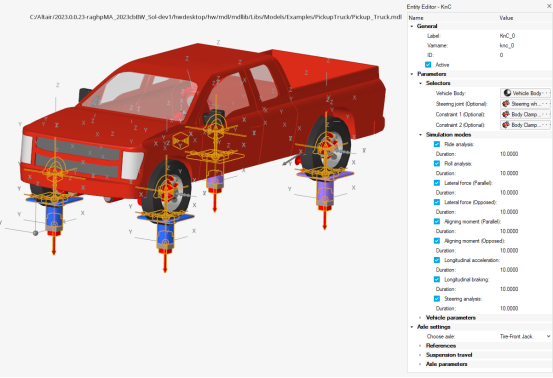Edit Duration under Aligning moment (Parallel)
The height and width of the screenshot is (378, 553).
pyautogui.click(x=509, y=231)
